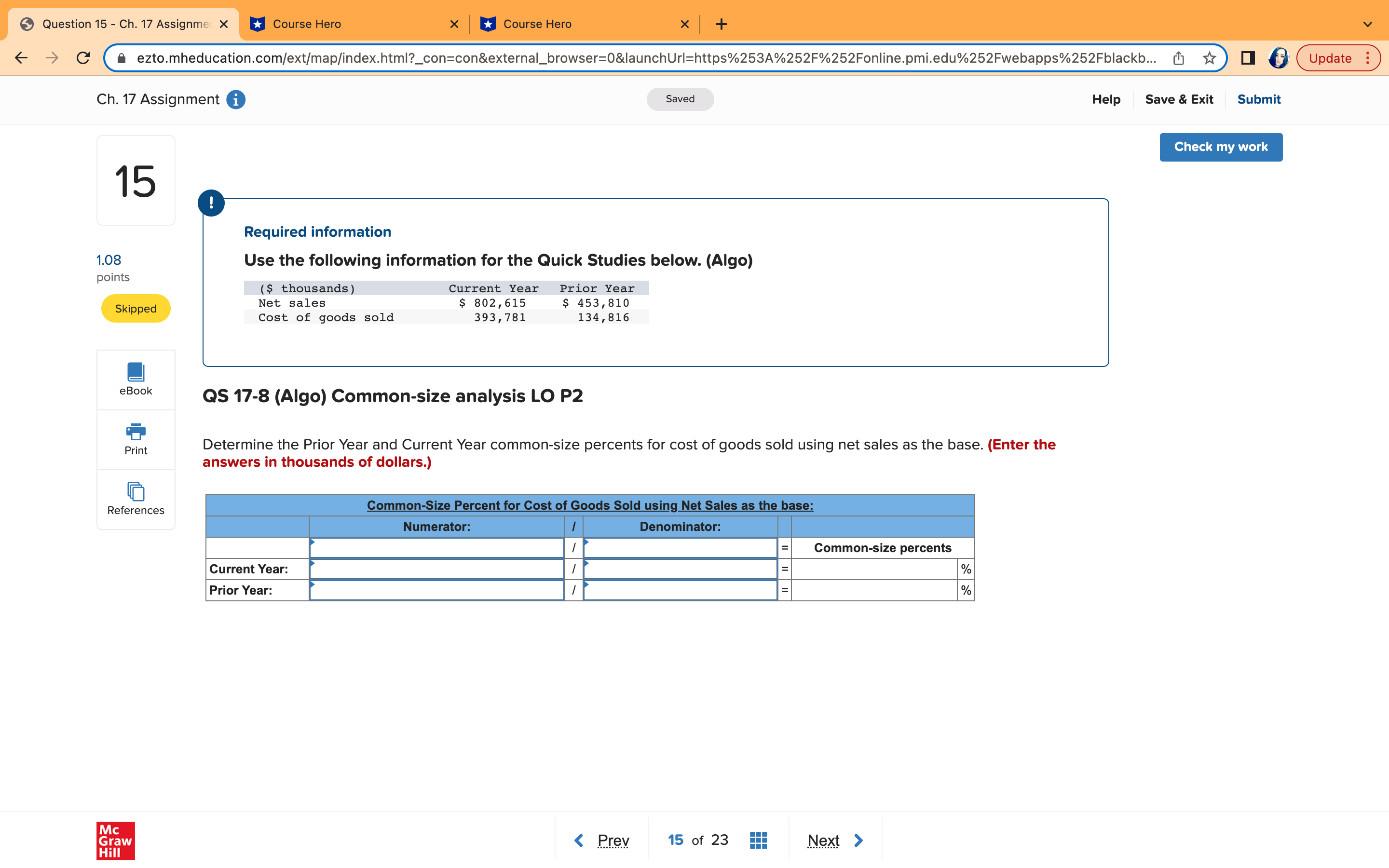The height and width of the screenshot is (868, 1389).
Task: Open the header row numerator dropdown
Action: [x=436, y=548]
